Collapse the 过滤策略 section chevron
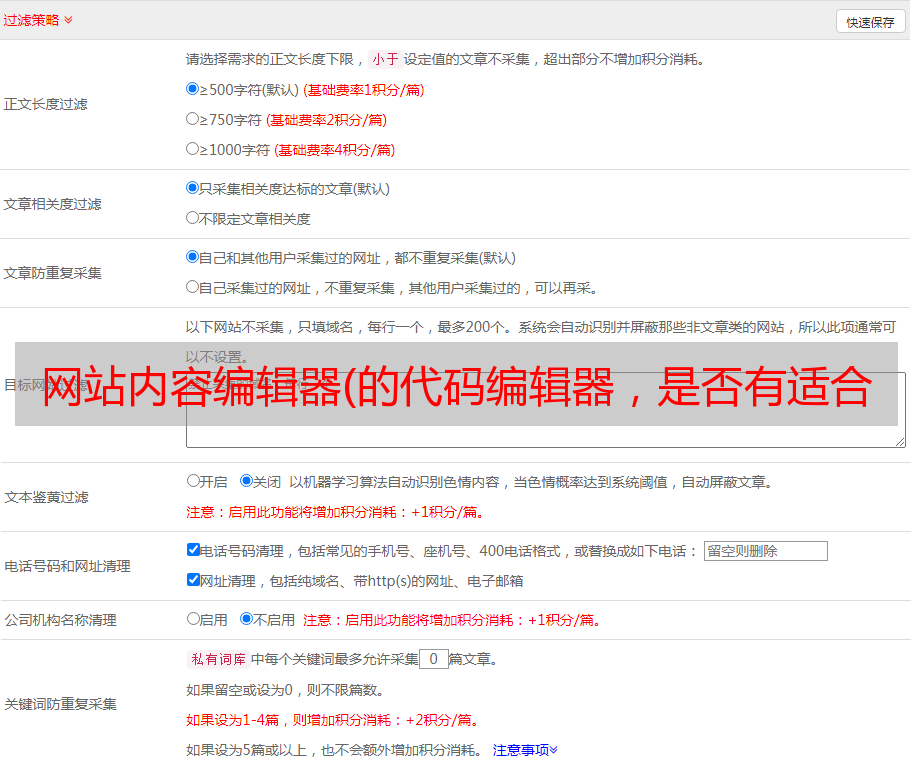 [68, 20]
